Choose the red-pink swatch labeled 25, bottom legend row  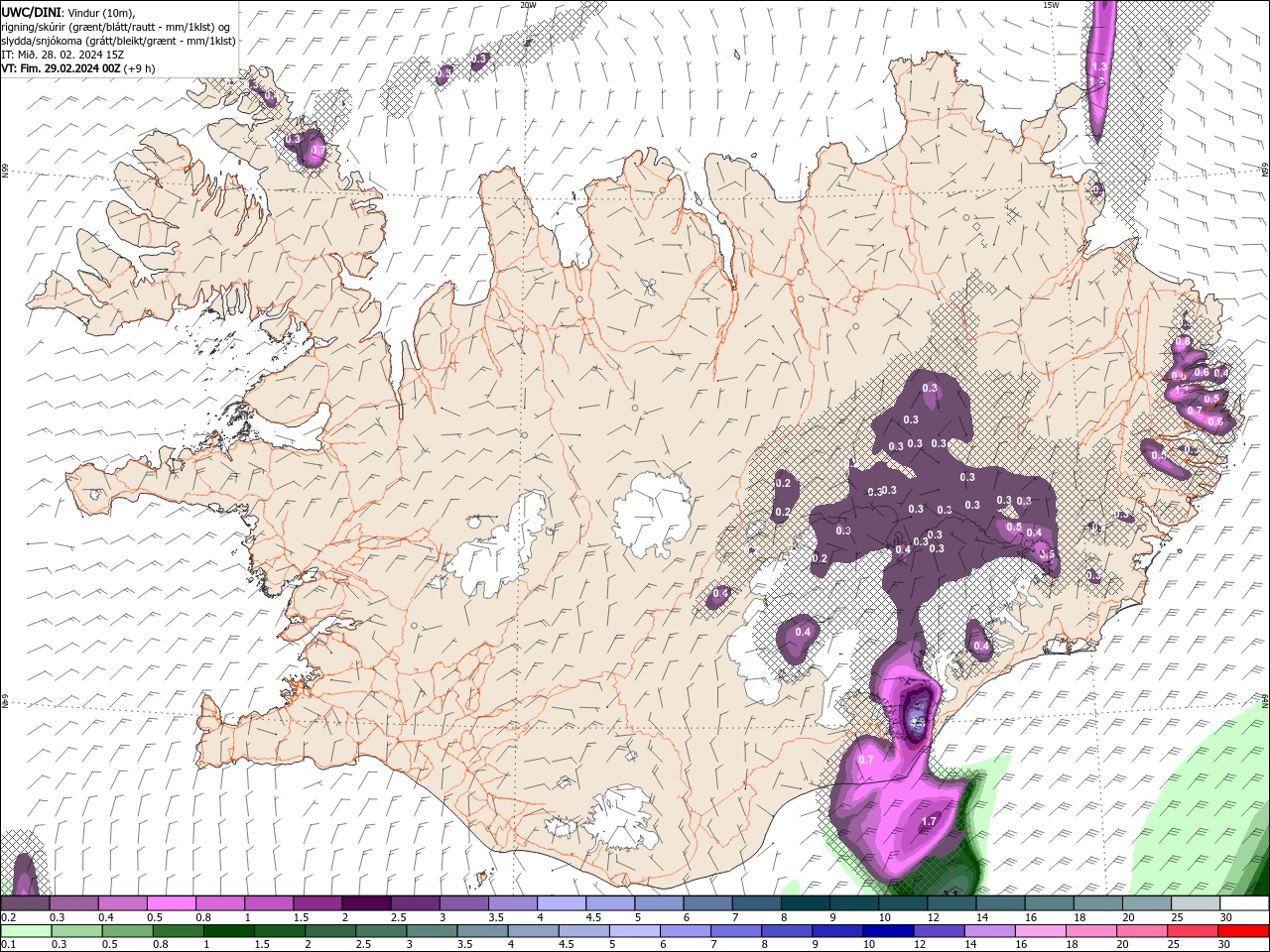coord(1193,931)
